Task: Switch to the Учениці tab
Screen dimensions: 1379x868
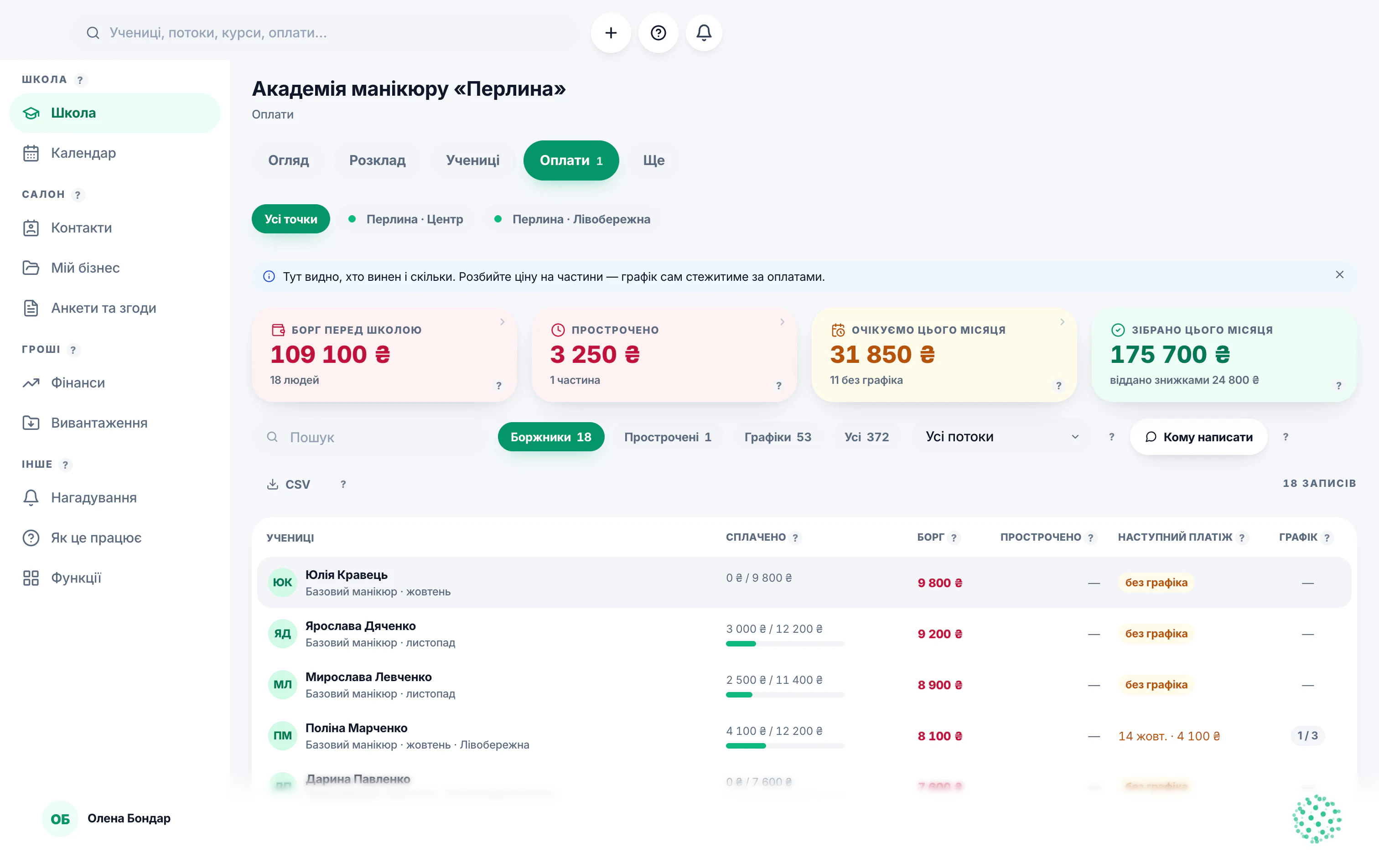Action: click(472, 160)
